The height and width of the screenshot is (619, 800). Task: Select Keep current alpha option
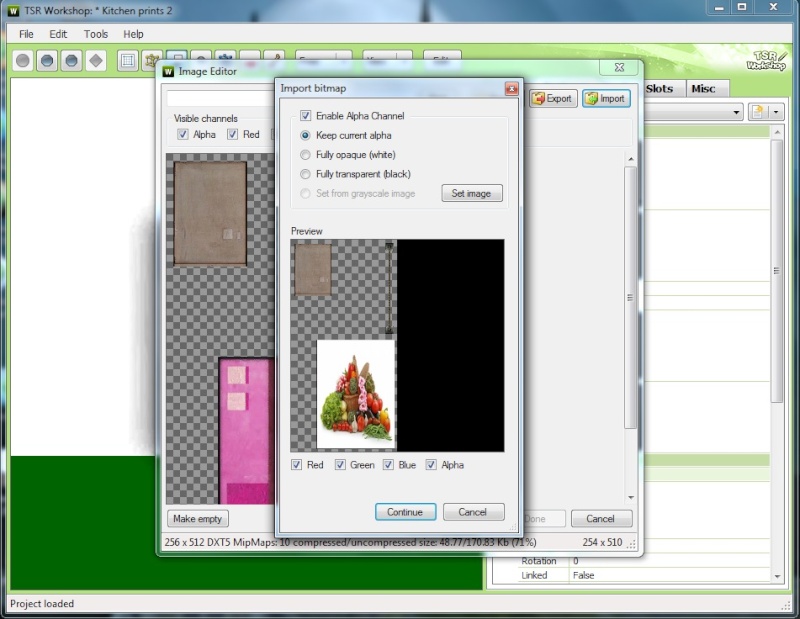305,135
